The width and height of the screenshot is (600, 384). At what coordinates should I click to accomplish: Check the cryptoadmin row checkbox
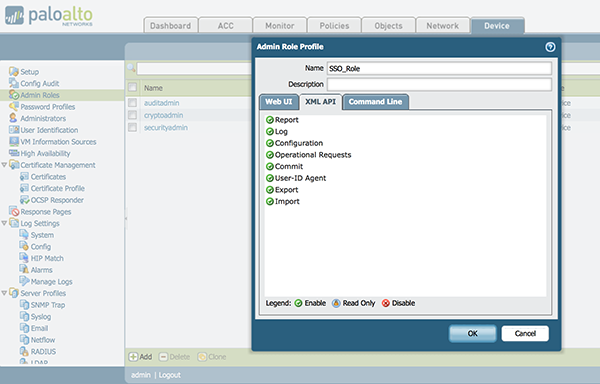click(132, 115)
